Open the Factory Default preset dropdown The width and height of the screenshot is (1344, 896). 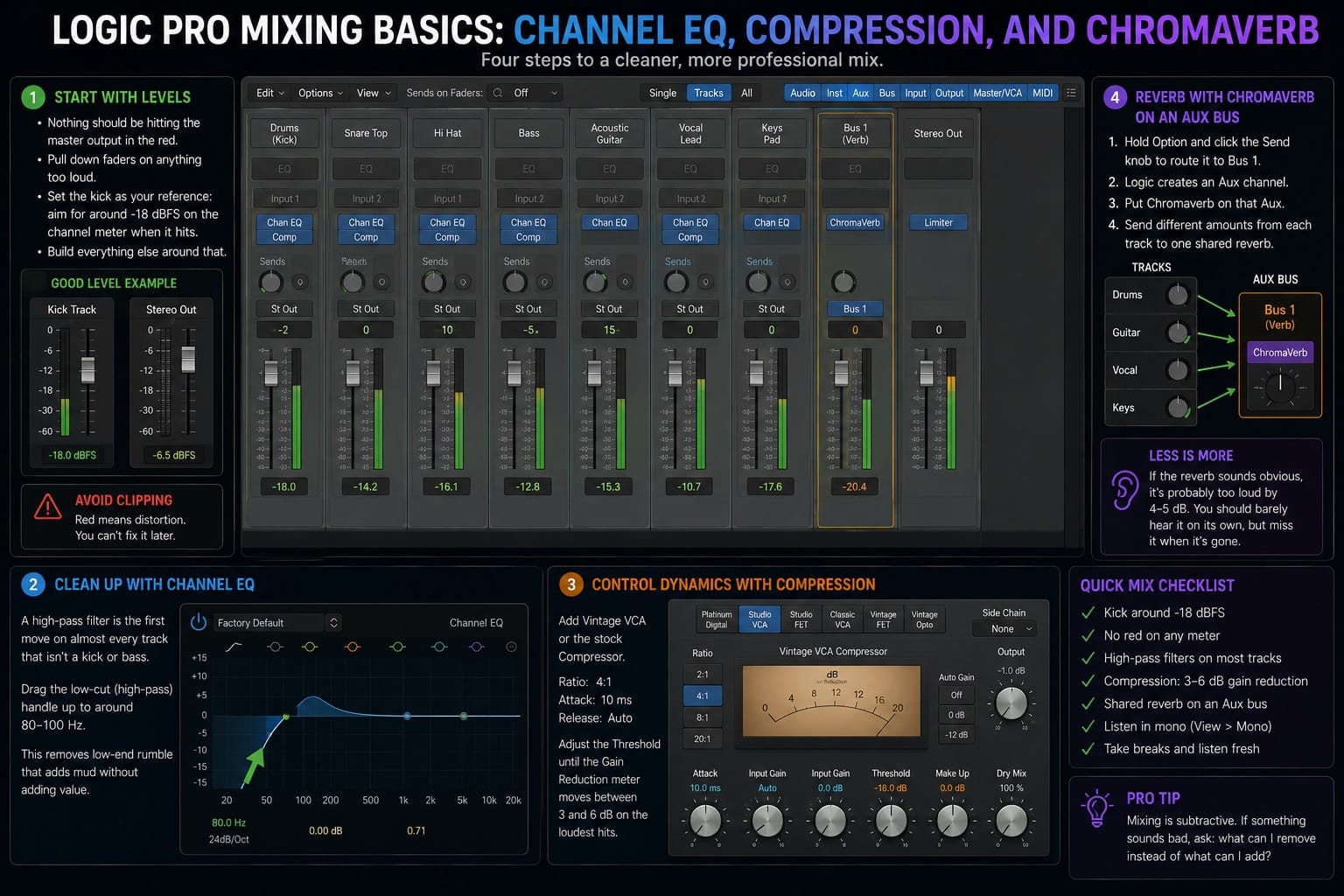click(x=277, y=623)
